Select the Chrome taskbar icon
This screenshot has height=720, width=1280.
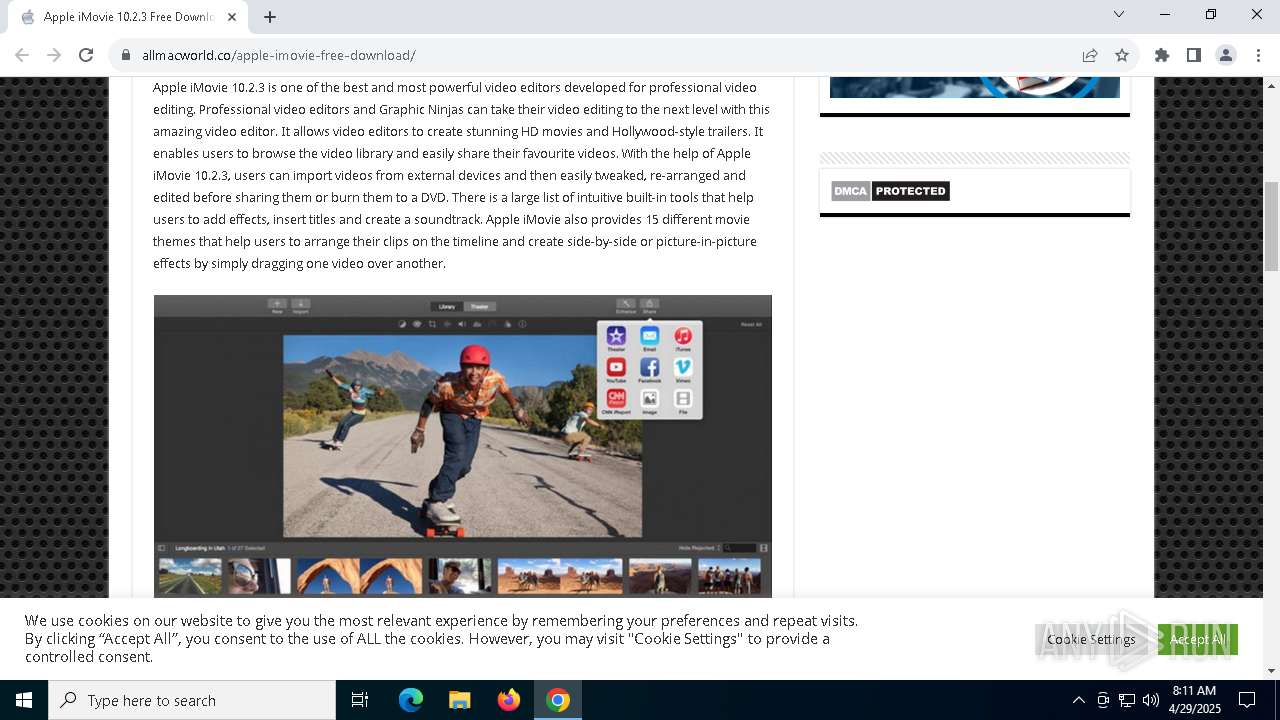(558, 700)
